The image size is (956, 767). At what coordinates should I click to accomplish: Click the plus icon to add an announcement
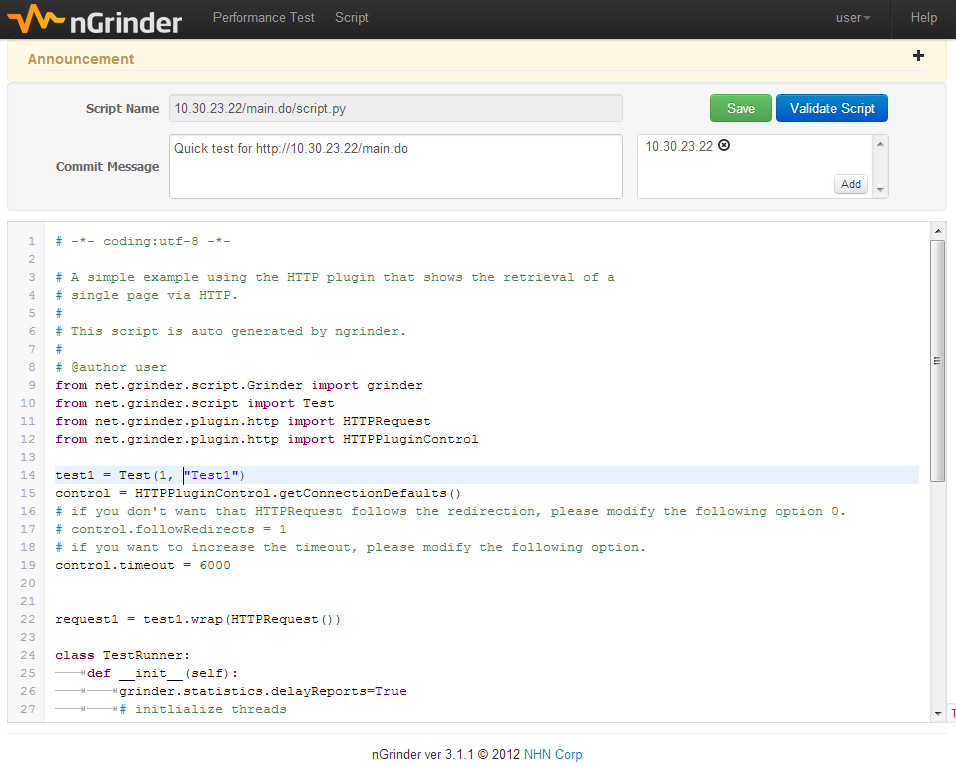pyautogui.click(x=918, y=56)
